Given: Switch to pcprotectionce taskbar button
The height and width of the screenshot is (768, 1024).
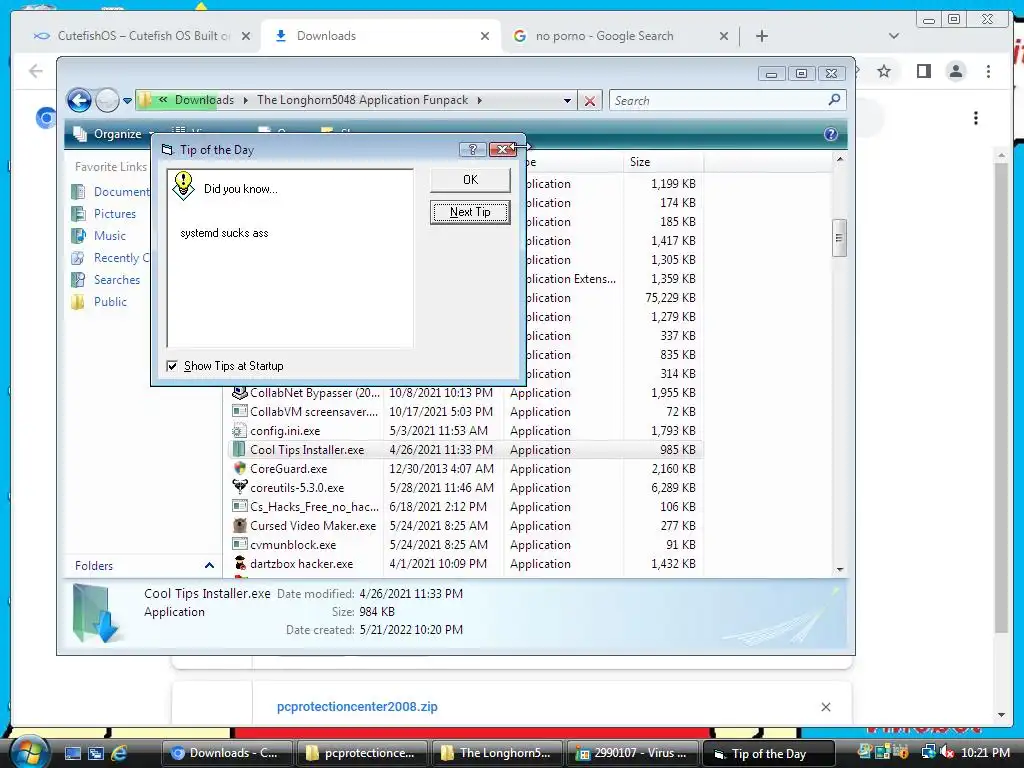Looking at the screenshot, I should (x=362, y=753).
